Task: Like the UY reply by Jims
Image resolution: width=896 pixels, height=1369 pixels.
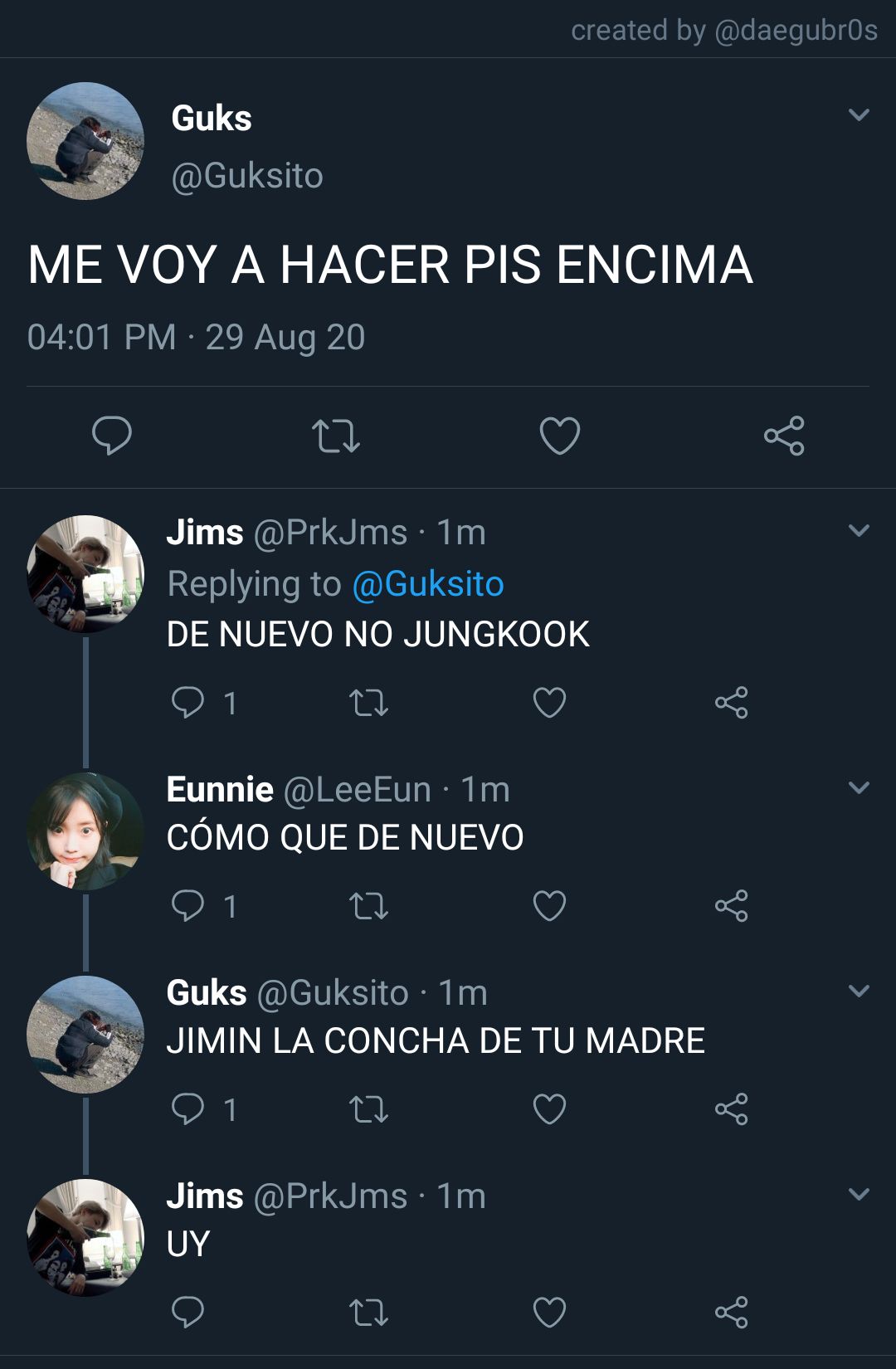Action: 549,1313
